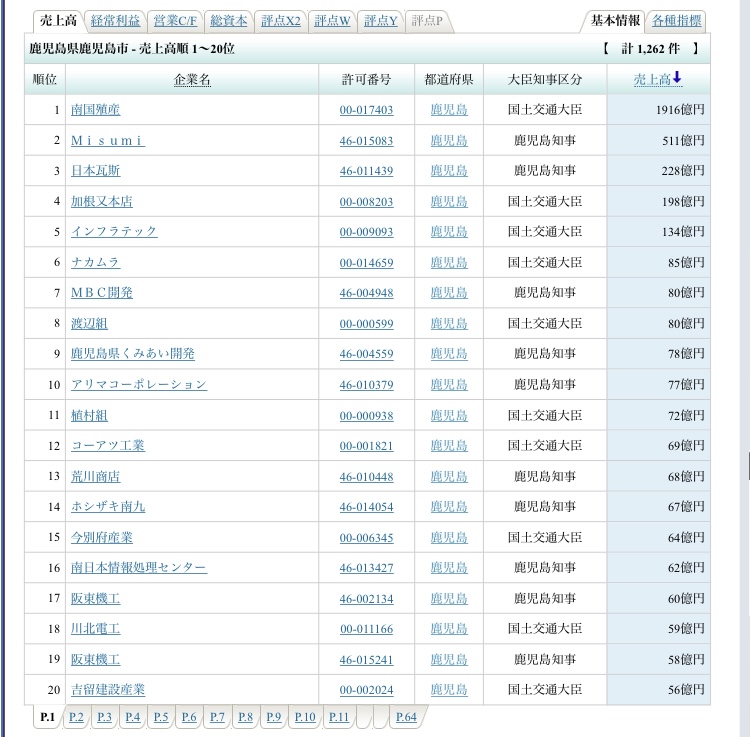Screen dimensions: 750x737
Task: Switch to the 各種指標 tab
Action: [x=676, y=21]
